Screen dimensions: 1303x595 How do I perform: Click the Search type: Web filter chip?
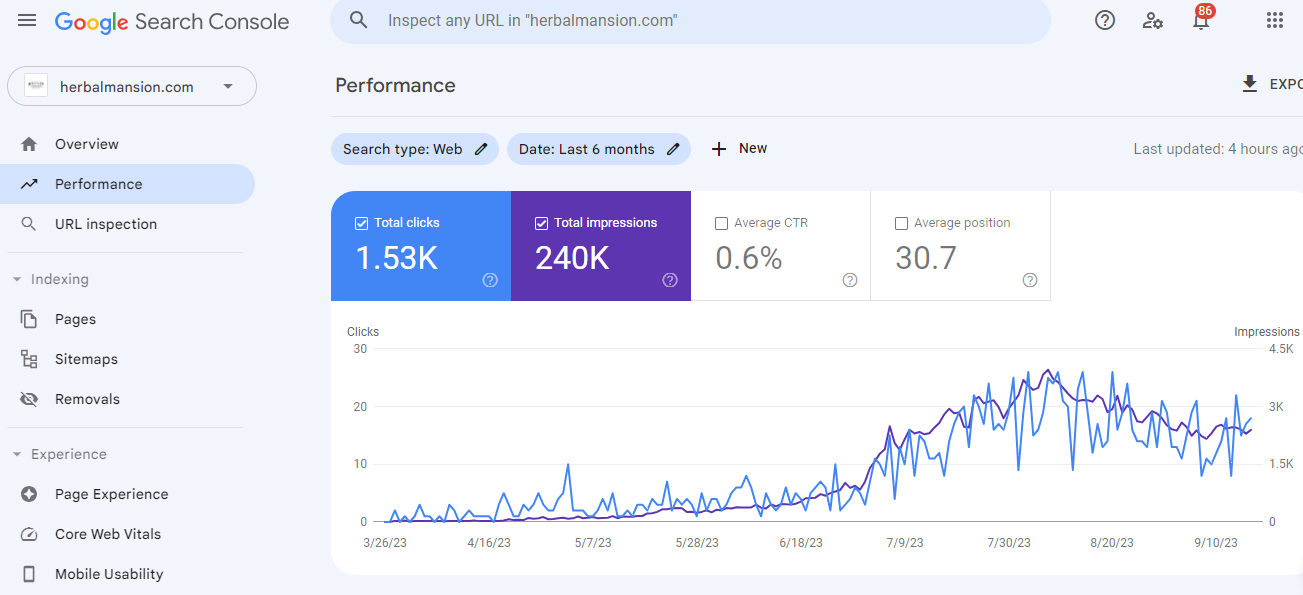click(415, 149)
